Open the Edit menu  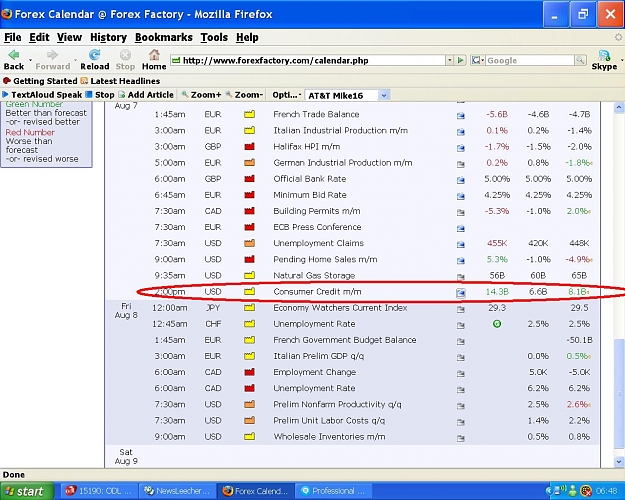[x=39, y=37]
